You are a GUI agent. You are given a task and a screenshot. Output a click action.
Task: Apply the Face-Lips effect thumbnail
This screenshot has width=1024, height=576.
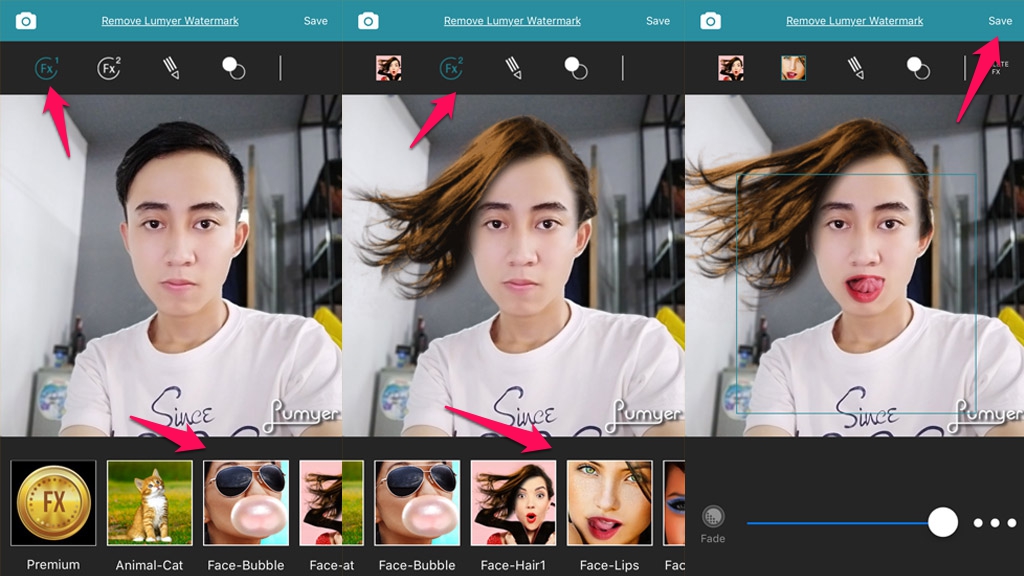609,503
